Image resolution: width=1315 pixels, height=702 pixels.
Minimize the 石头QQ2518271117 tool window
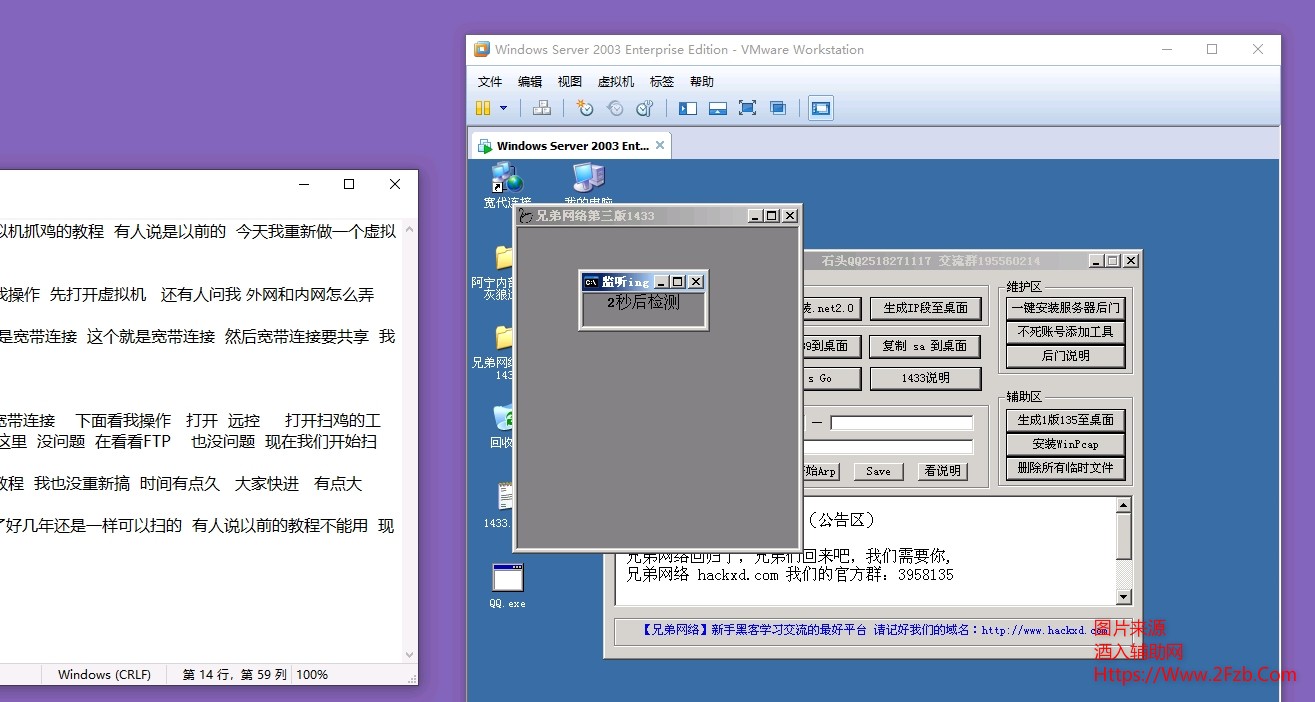1097,260
